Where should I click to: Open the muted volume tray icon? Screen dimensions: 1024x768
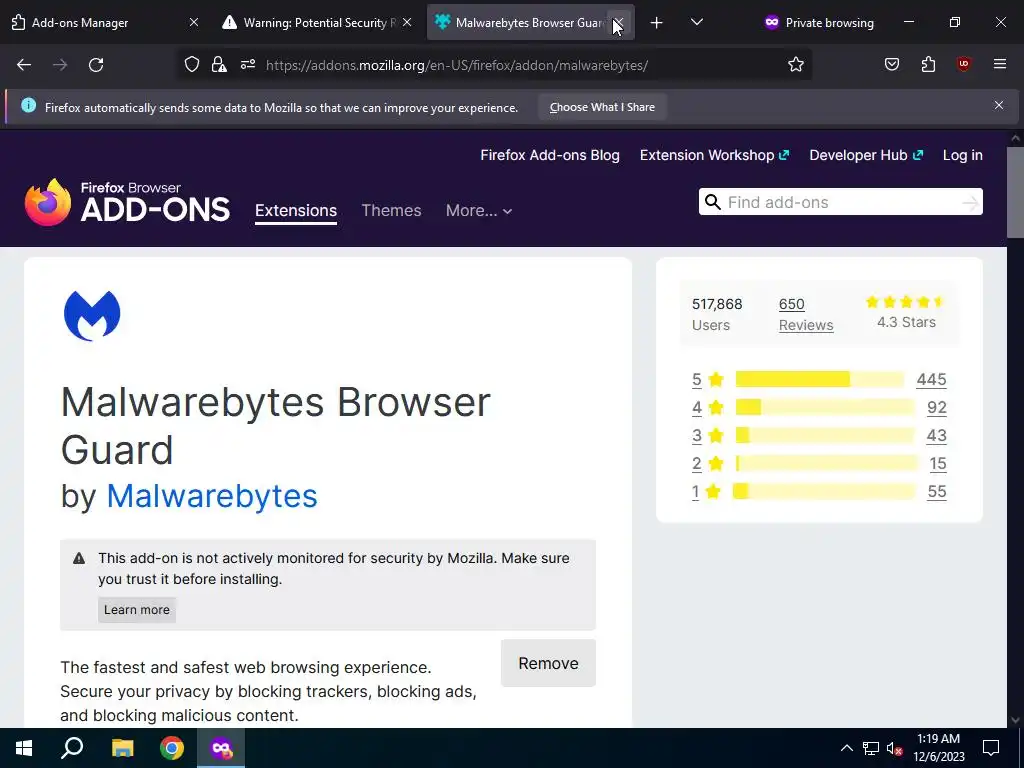tap(894, 748)
